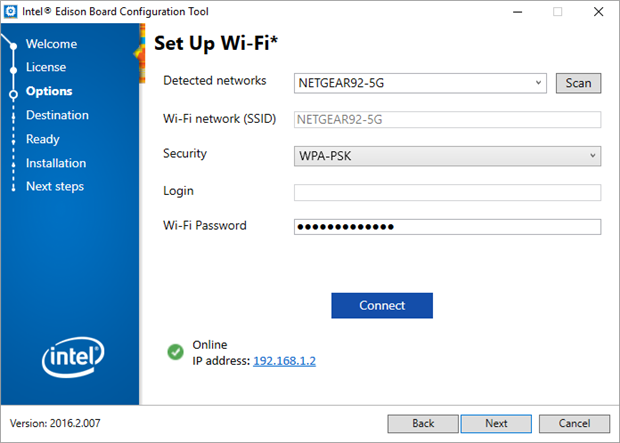This screenshot has height=443, width=620.
Task: Minimize the Configuration Tool window
Action: click(510, 12)
